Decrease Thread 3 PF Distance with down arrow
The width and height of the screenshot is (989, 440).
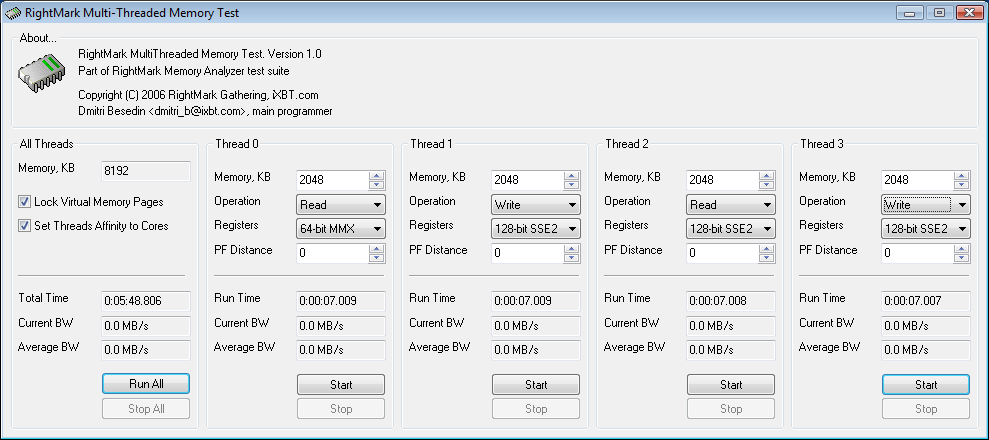coord(961,258)
